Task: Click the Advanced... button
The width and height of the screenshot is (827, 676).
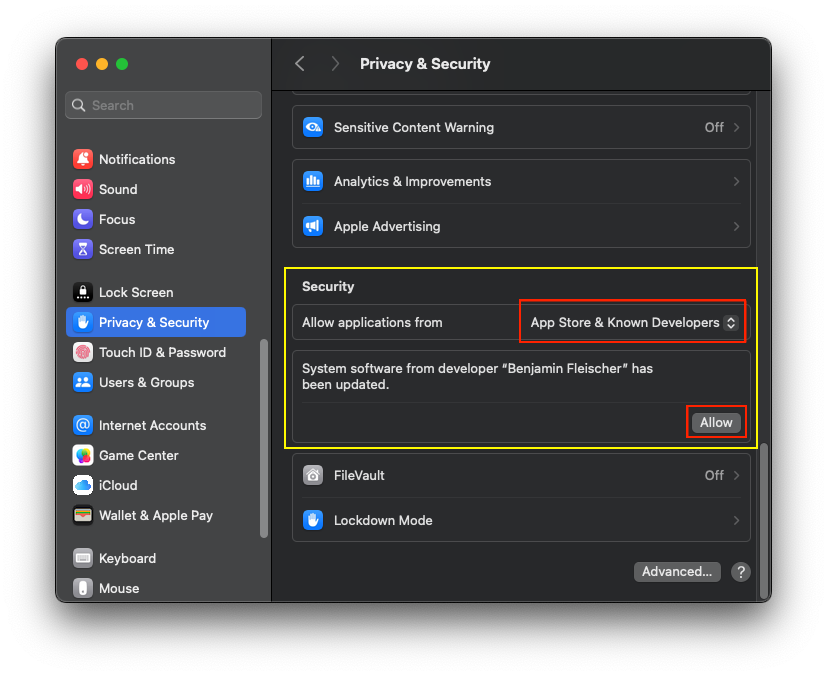Action: pyautogui.click(x=677, y=572)
